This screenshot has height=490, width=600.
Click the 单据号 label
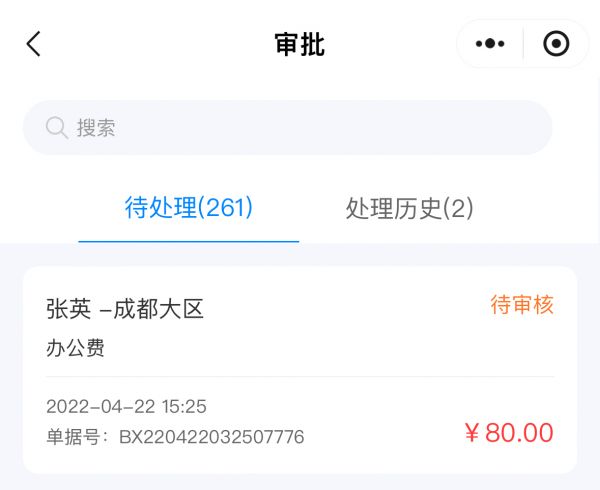click(x=78, y=437)
